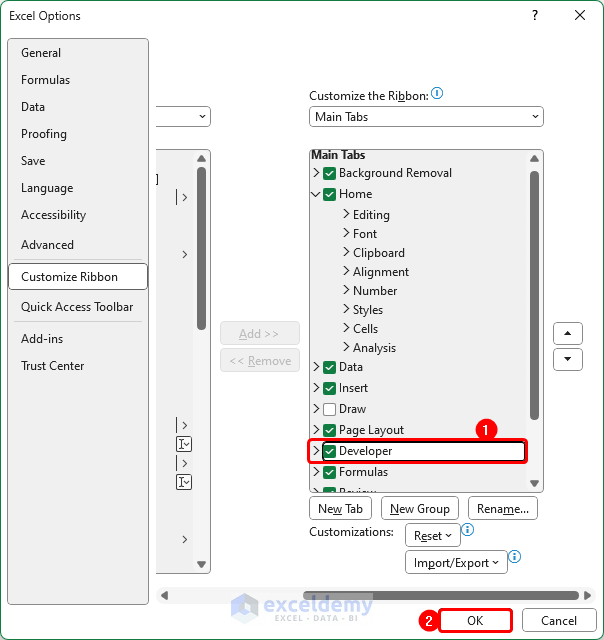The image size is (604, 640).
Task: Enable the Draw tab checkbox
Action: [x=329, y=409]
